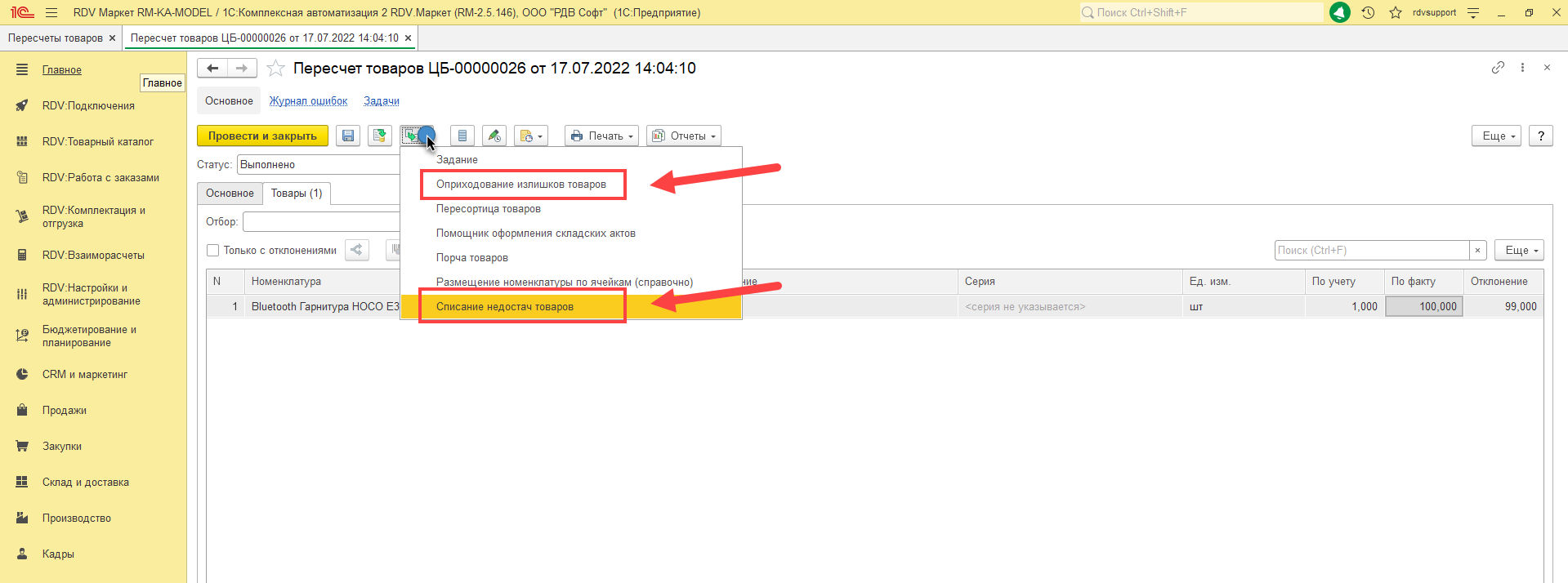1568x583 pixels.
Task: Open Журнал ошибок link
Action: tap(309, 100)
